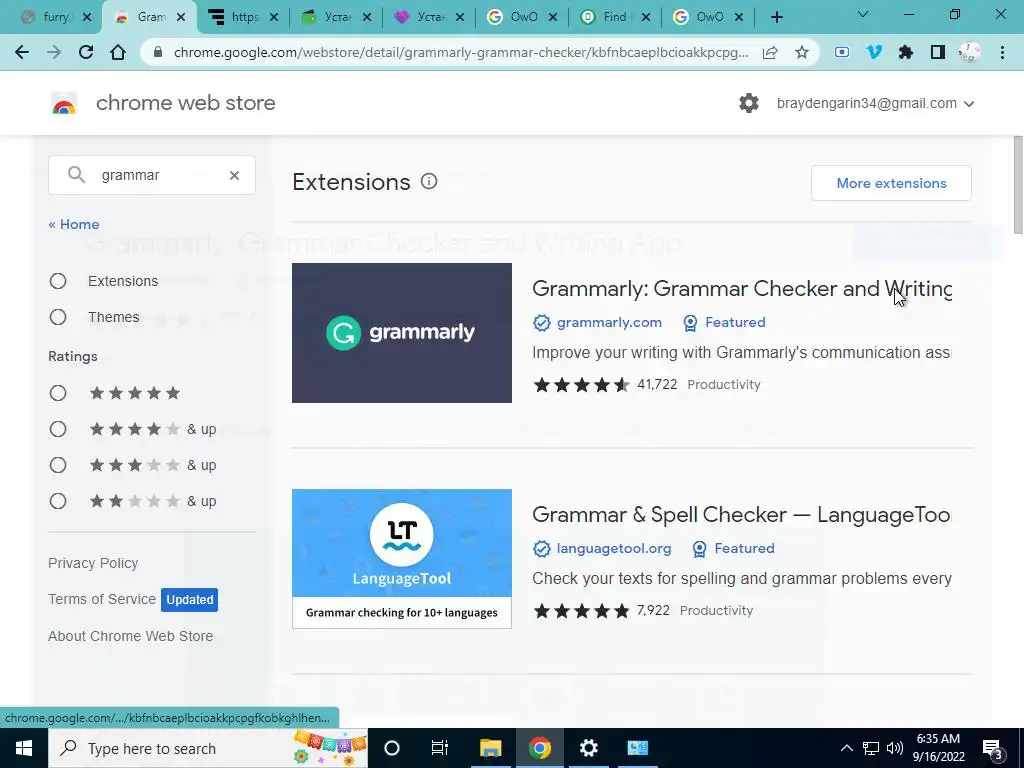This screenshot has width=1024, height=768.
Task: Open the tab search chevron in title bar
Action: click(863, 14)
